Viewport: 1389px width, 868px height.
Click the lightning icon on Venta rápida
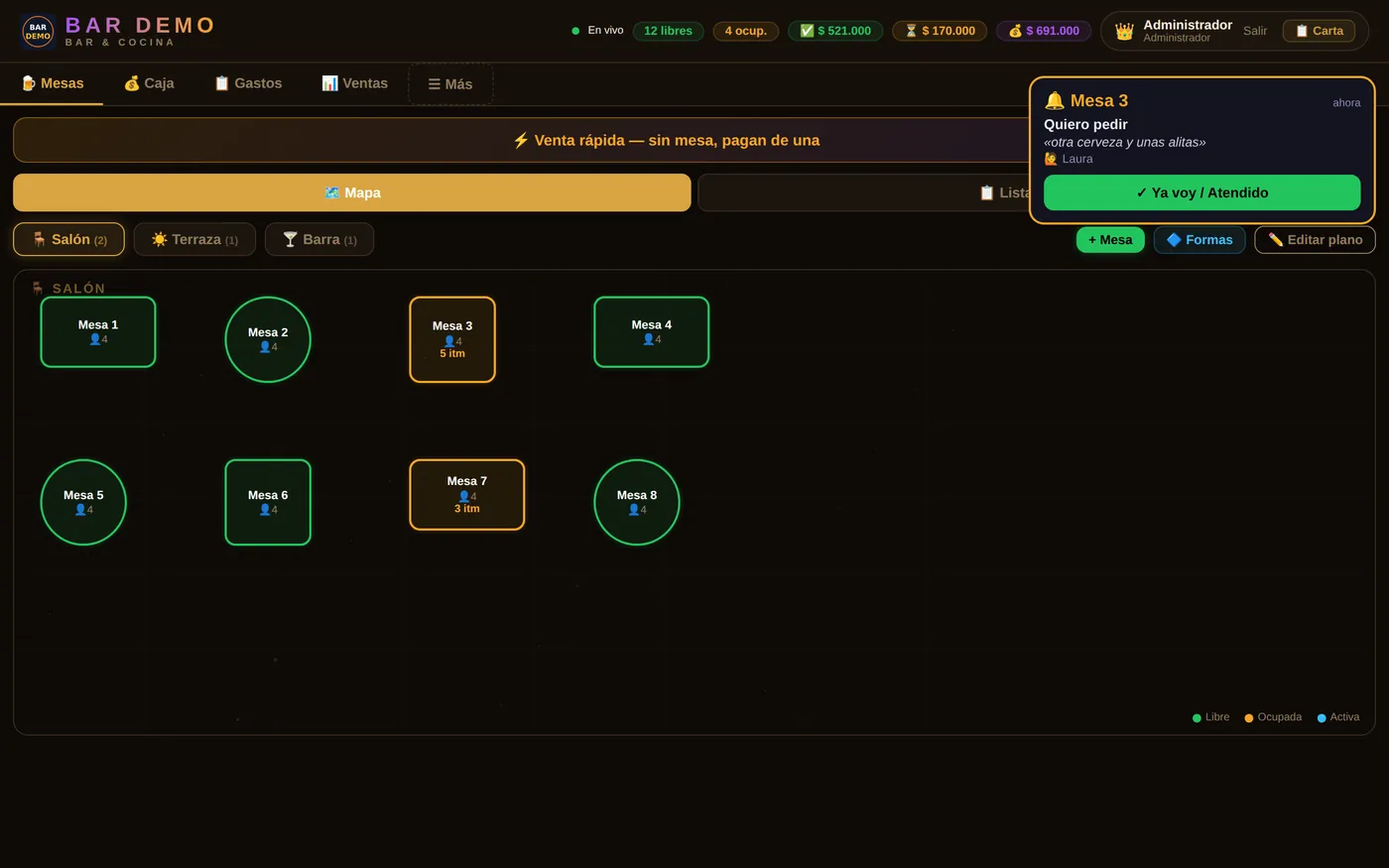(521, 140)
